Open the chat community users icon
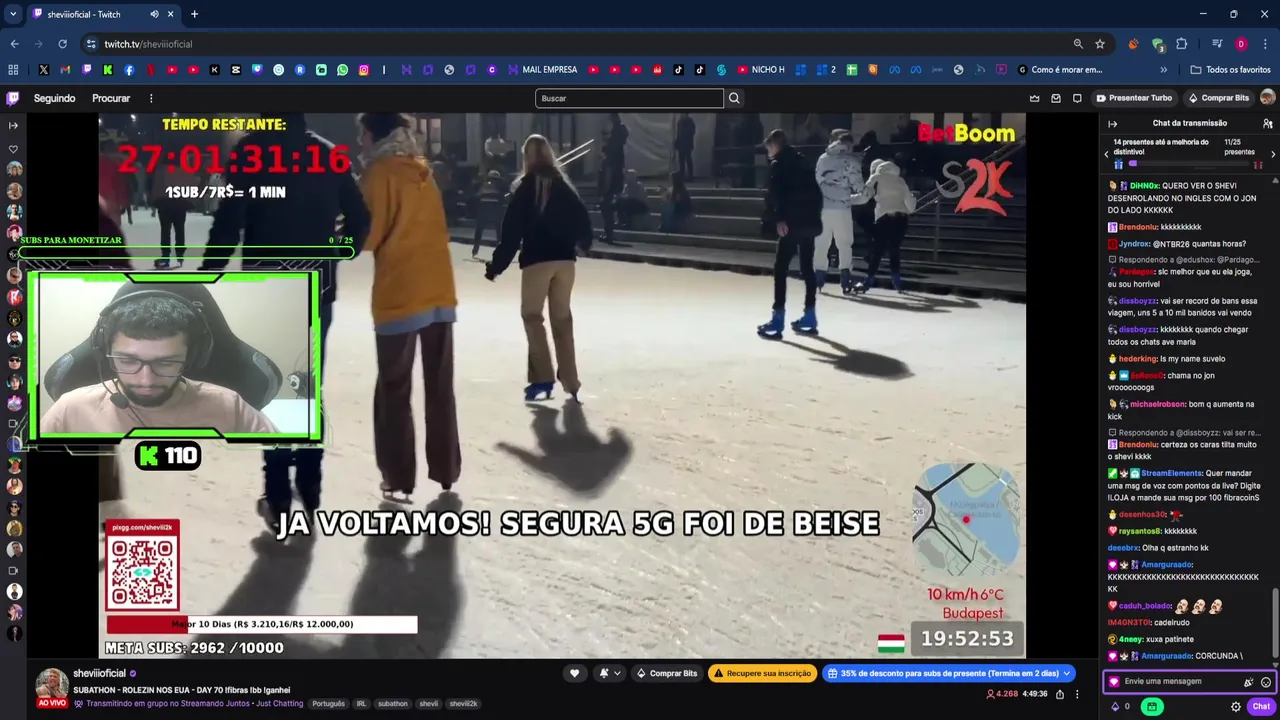The width and height of the screenshot is (1280, 720). [1268, 123]
